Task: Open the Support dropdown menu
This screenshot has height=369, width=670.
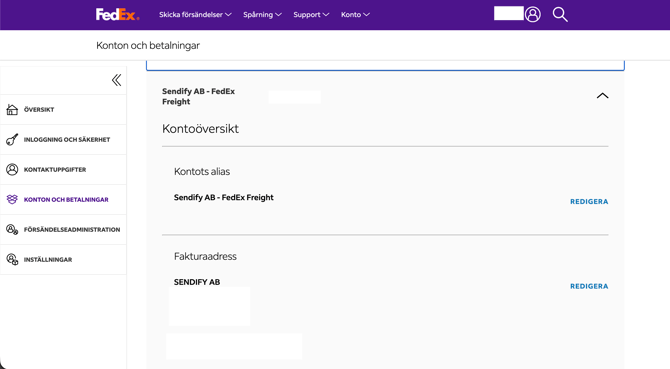Action: pyautogui.click(x=311, y=15)
